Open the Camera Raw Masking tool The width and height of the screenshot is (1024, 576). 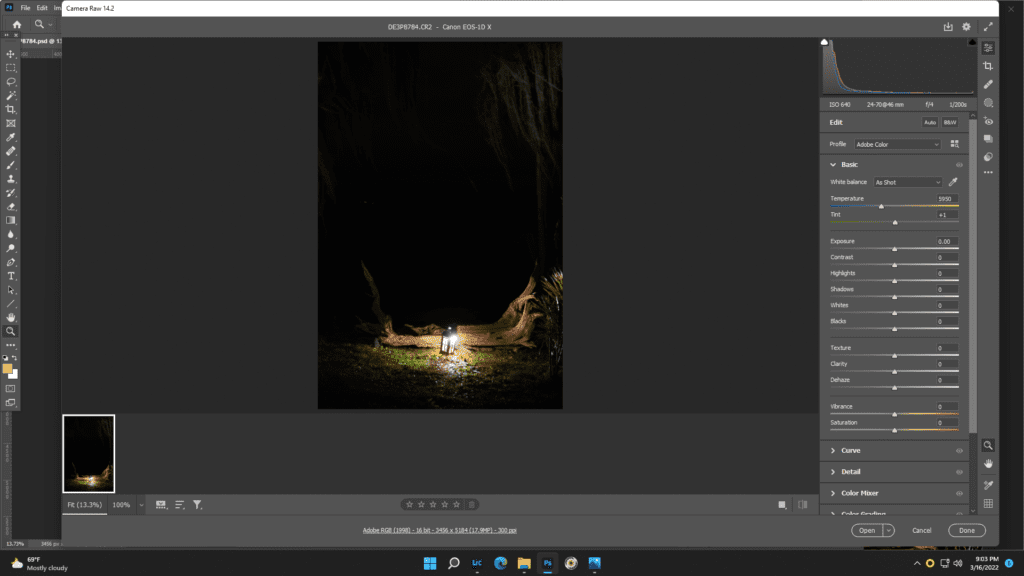click(x=988, y=103)
